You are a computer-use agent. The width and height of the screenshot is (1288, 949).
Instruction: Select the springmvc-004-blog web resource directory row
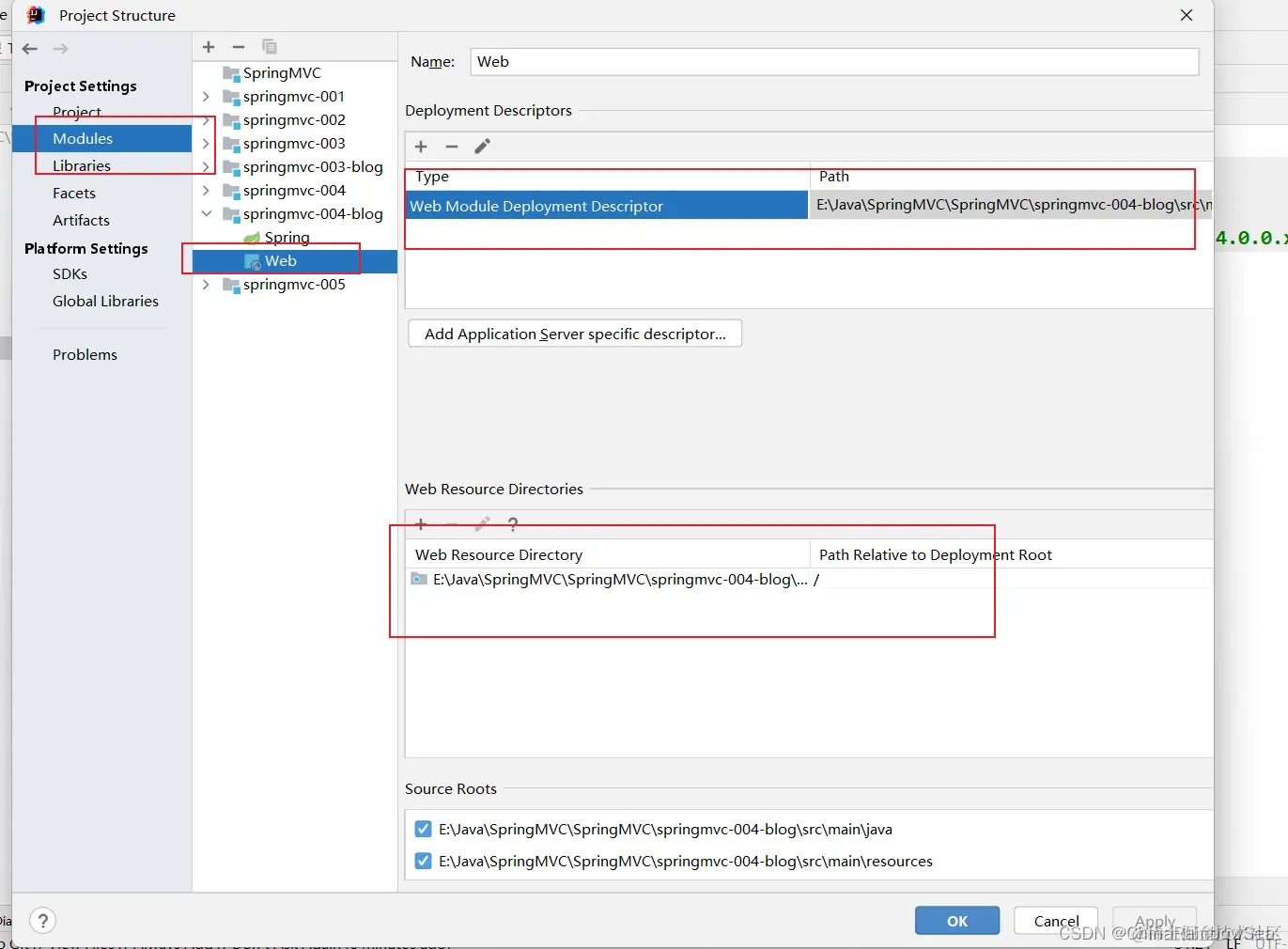pos(810,579)
